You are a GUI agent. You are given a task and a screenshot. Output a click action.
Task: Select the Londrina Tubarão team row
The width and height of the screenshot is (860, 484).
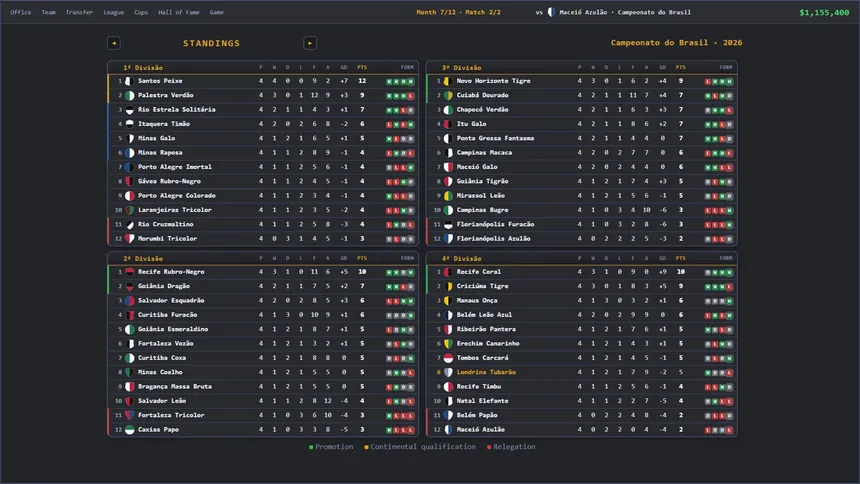point(581,372)
